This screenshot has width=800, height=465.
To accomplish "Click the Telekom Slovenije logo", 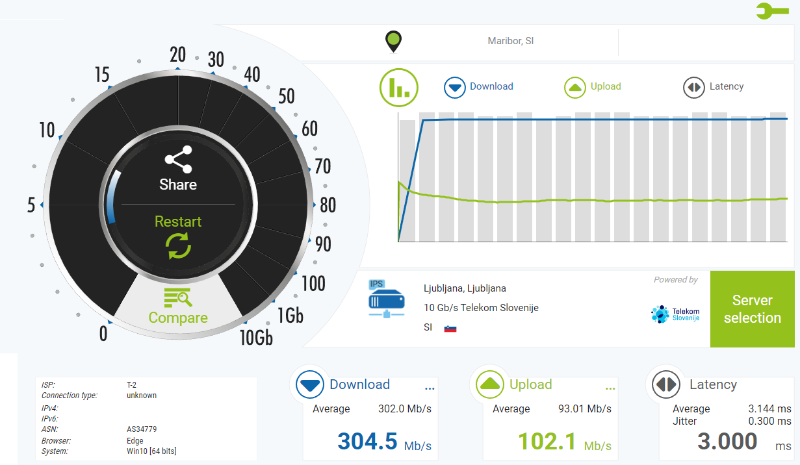I will click(674, 314).
